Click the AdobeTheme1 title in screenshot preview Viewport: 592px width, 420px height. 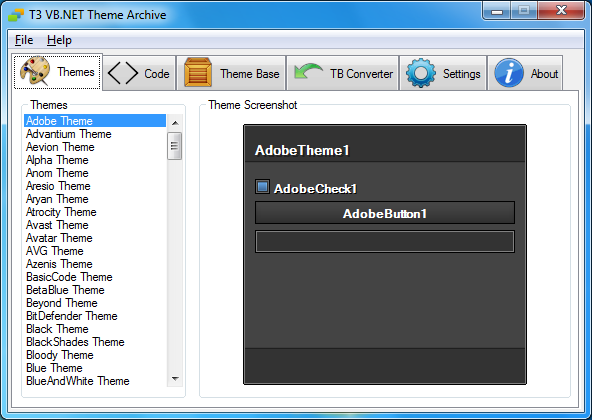pos(302,150)
